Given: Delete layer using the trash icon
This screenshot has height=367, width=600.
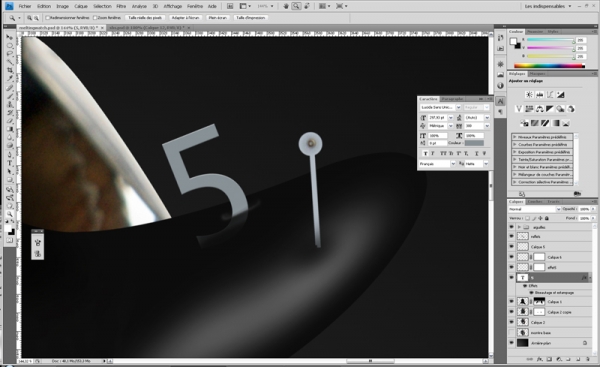Looking at the screenshot, I should pyautogui.click(x=588, y=359).
